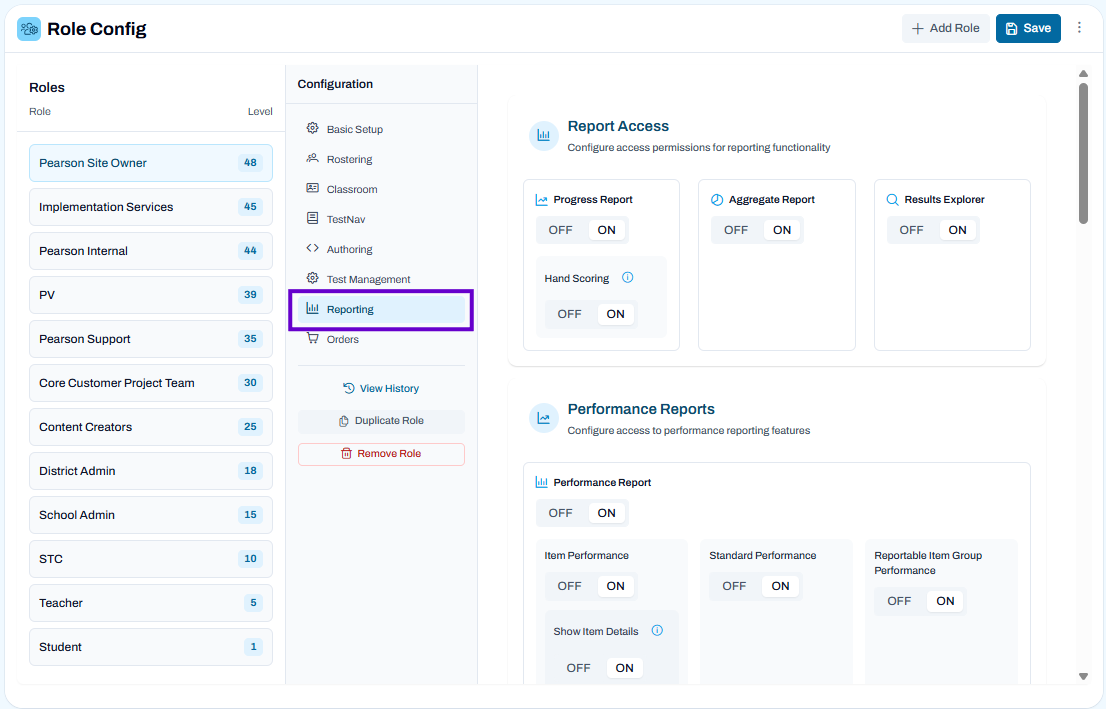
Task: Click the TestNav document icon
Action: pos(312,218)
